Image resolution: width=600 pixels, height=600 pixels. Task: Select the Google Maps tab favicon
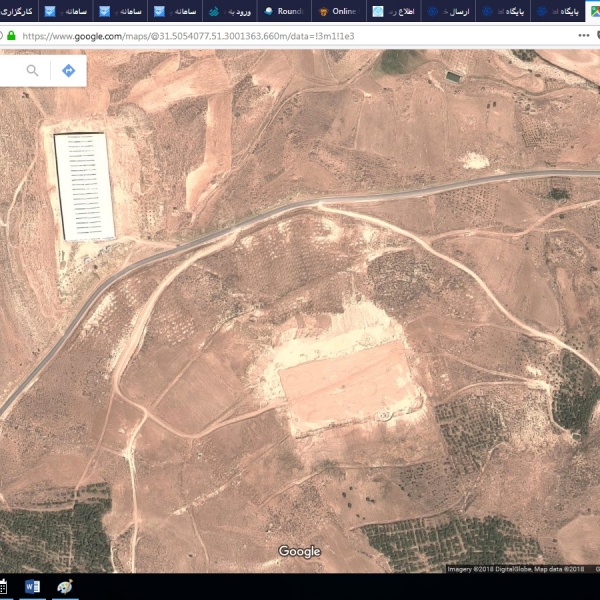coord(594,11)
